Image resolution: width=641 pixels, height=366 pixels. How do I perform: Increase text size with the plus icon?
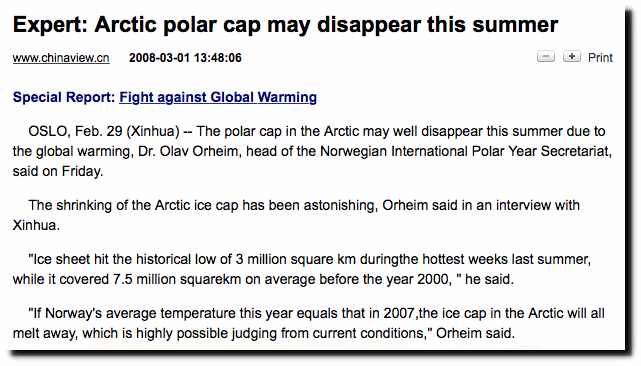(x=572, y=56)
